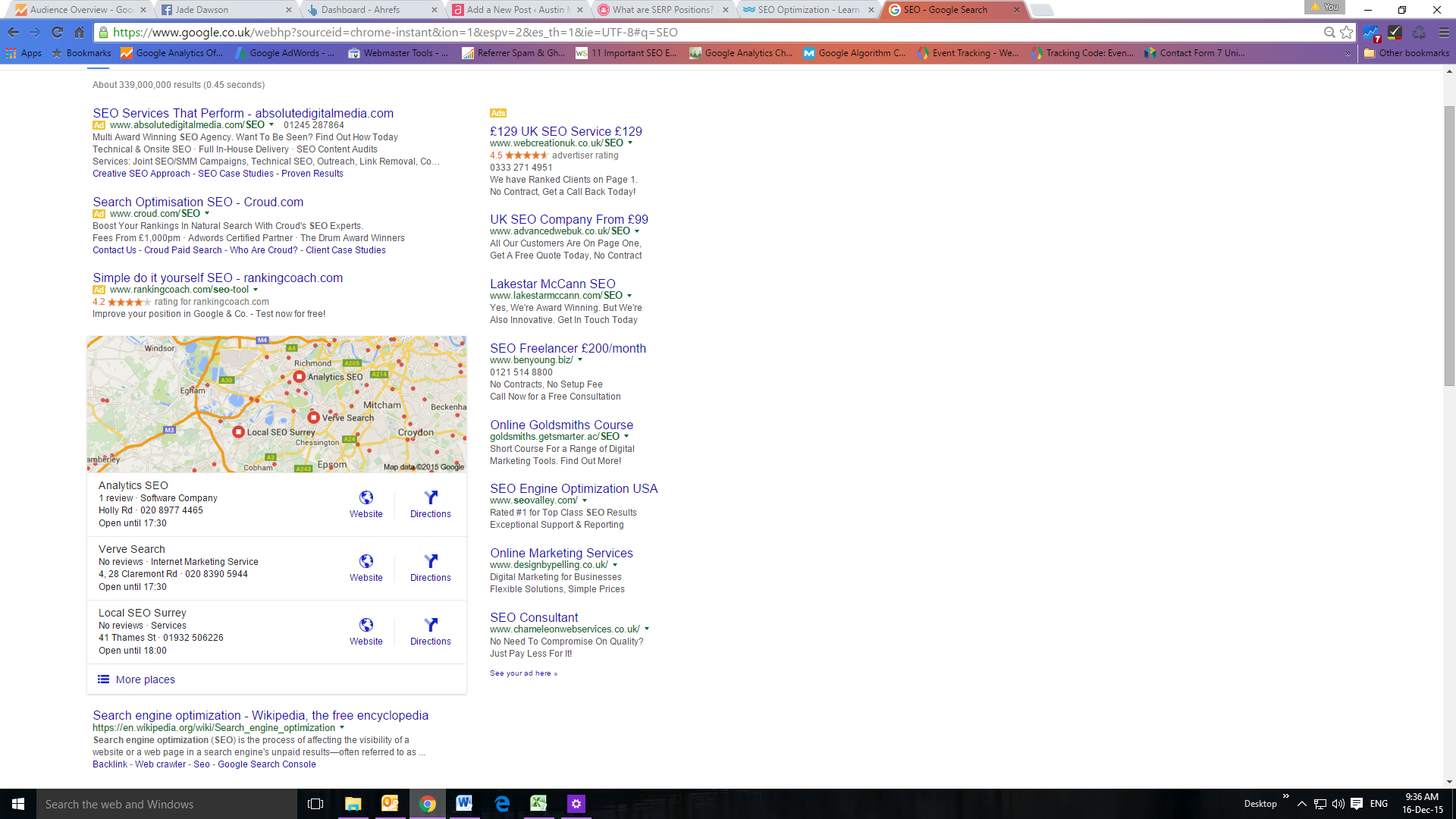Open Website icon for Analytics SEO
Image resolution: width=1456 pixels, height=819 pixels.
point(366,497)
